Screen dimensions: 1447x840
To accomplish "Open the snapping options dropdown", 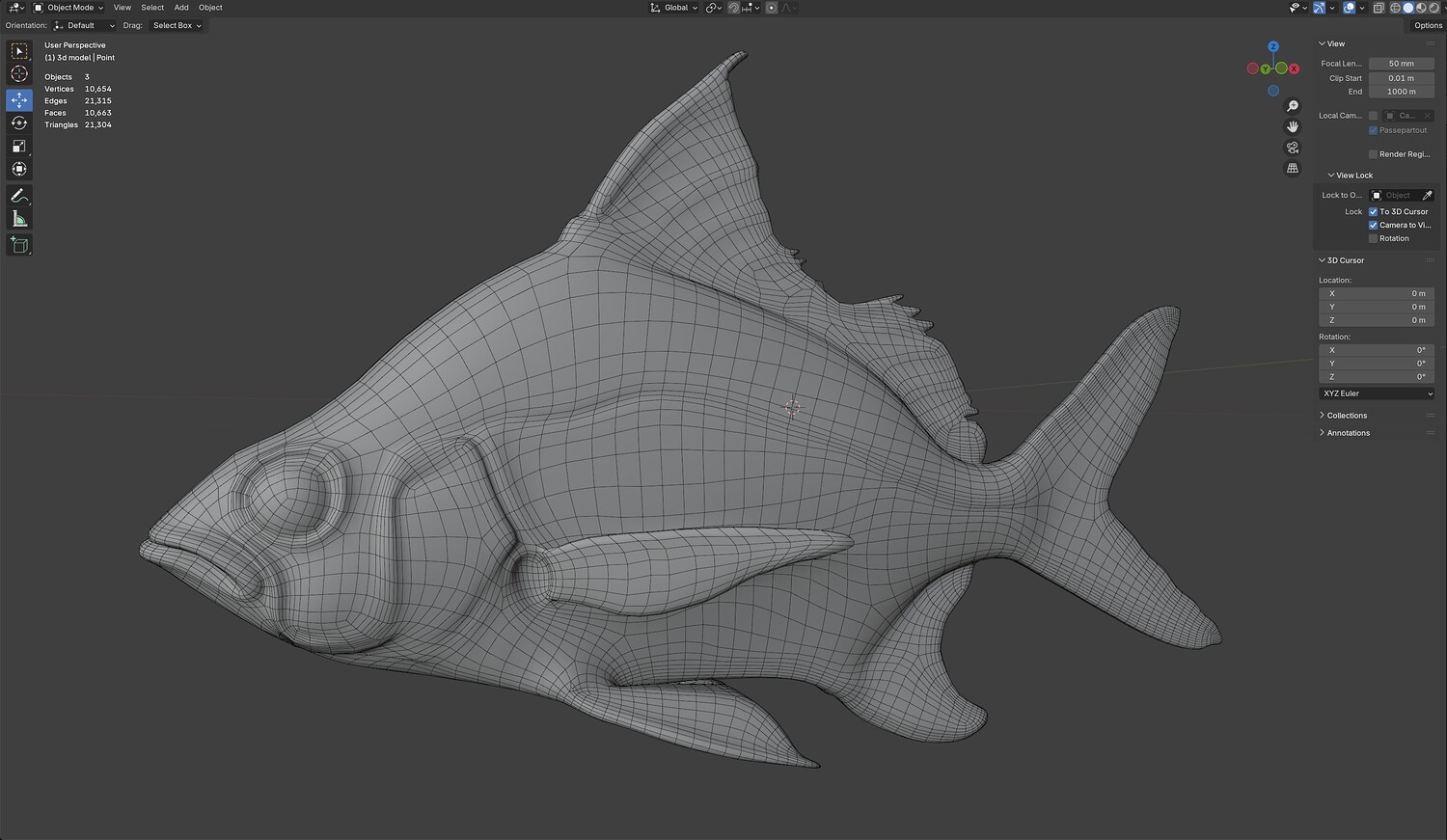I will [x=751, y=8].
